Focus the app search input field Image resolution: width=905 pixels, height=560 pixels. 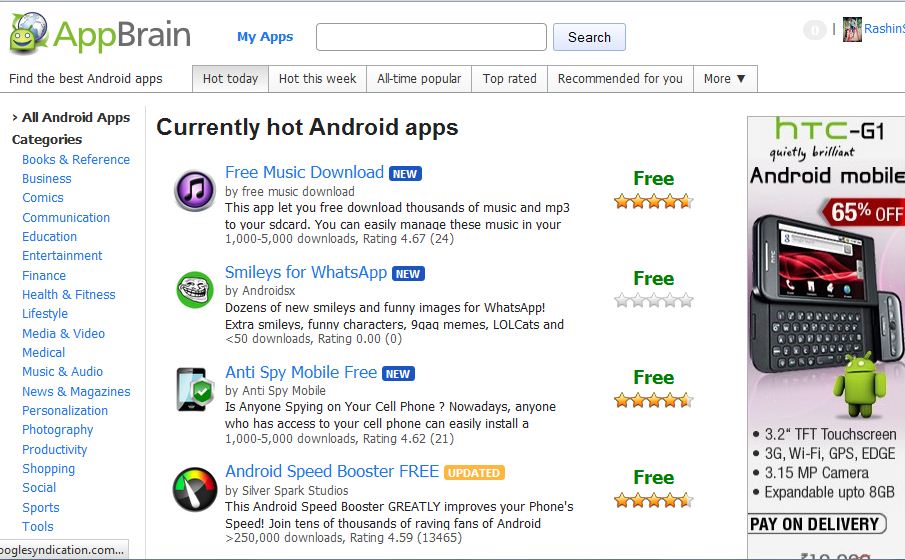(x=431, y=37)
